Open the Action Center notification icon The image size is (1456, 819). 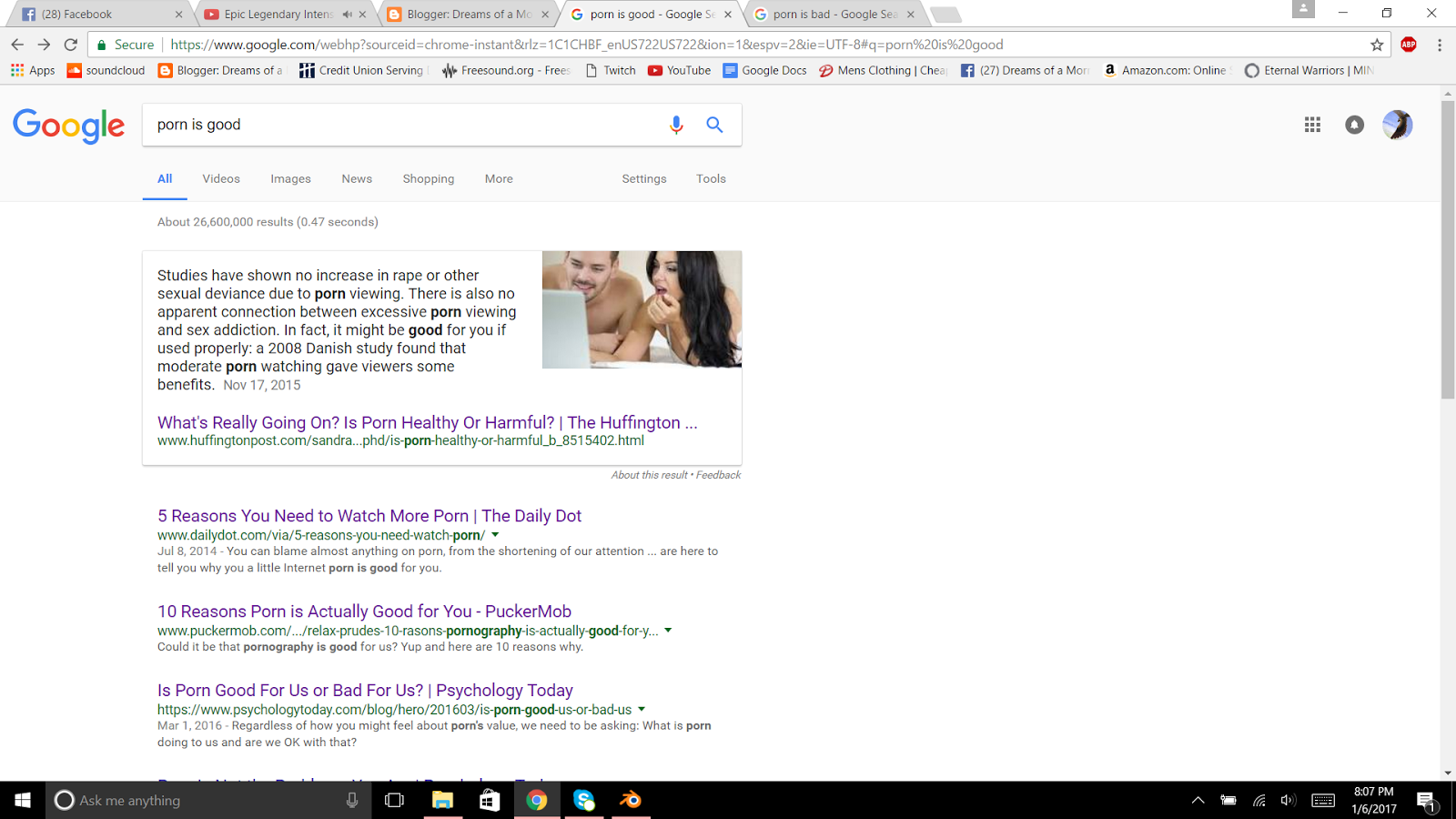click(1426, 801)
